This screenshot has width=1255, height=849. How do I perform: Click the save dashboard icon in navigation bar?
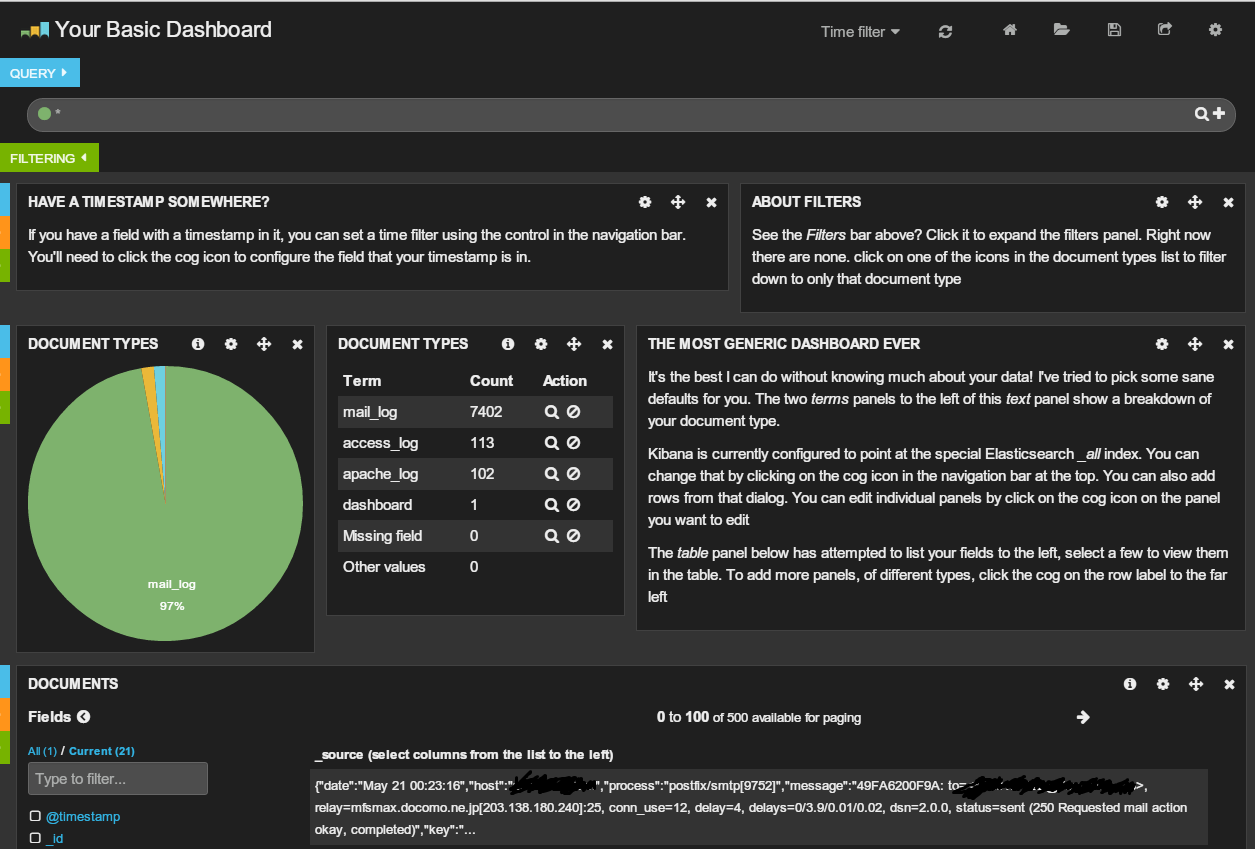click(1113, 31)
